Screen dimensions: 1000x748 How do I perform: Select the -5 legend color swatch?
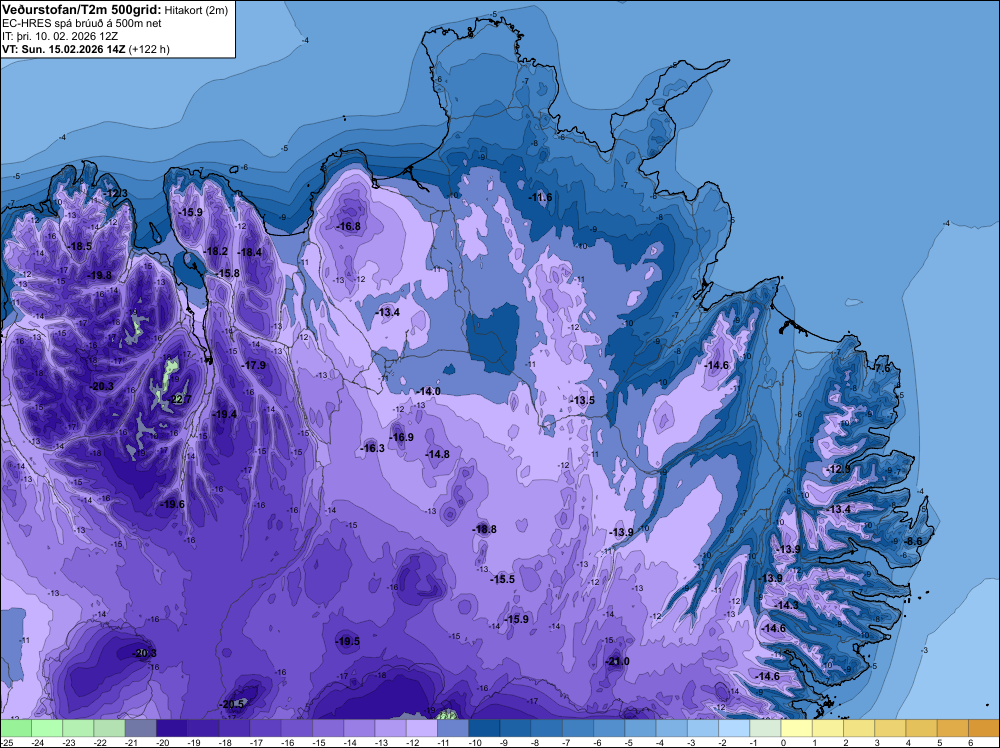pos(640,728)
